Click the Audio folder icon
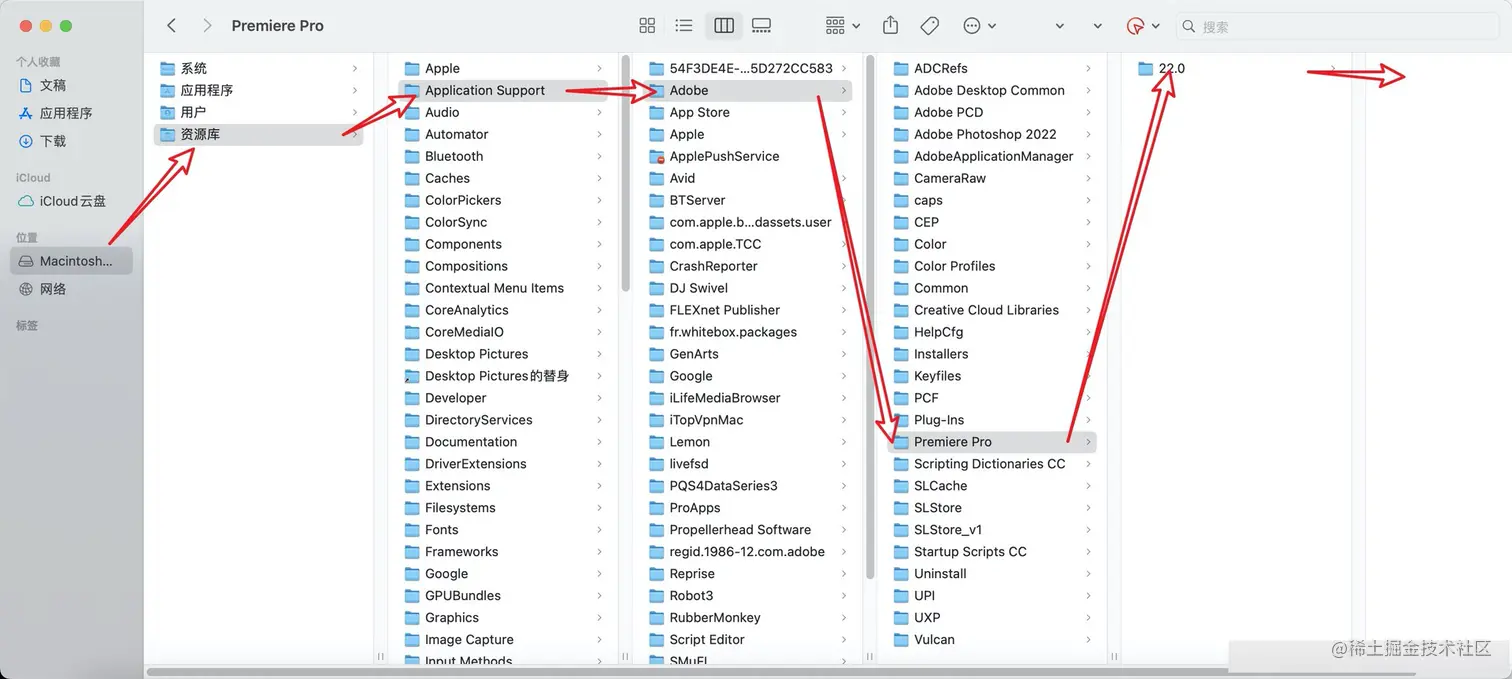The width and height of the screenshot is (1512, 679). (x=411, y=112)
